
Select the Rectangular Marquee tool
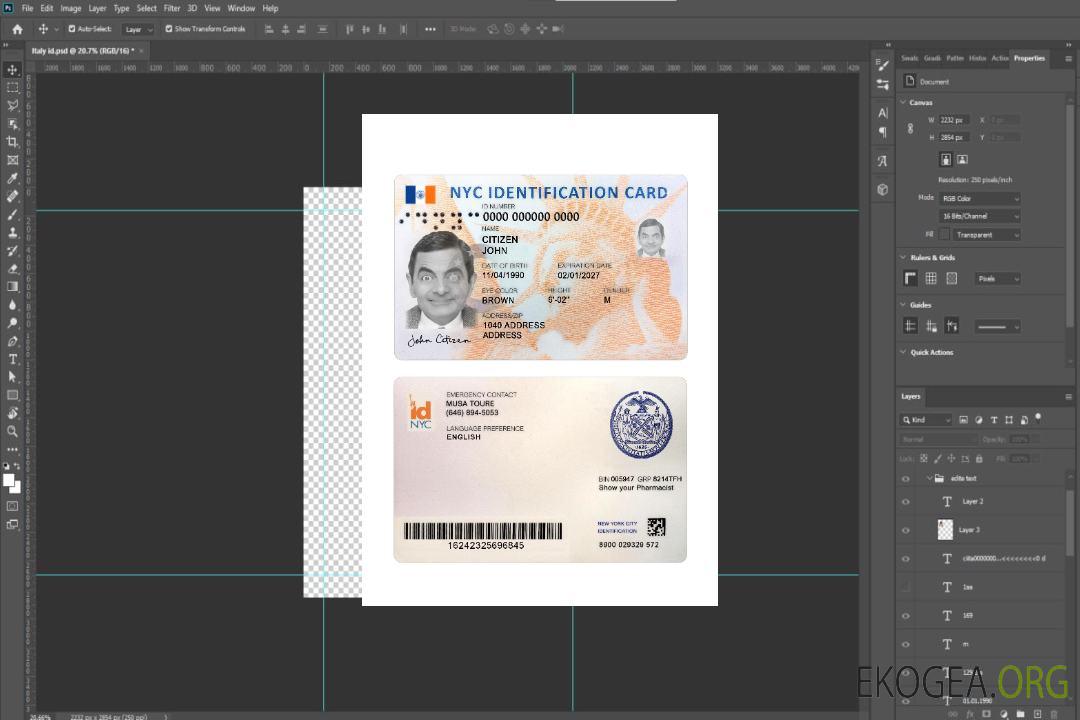12,88
